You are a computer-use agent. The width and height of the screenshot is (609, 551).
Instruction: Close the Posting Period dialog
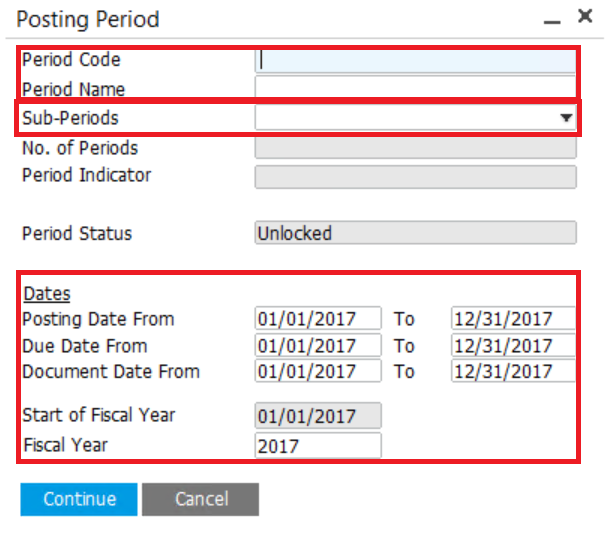pos(586,17)
